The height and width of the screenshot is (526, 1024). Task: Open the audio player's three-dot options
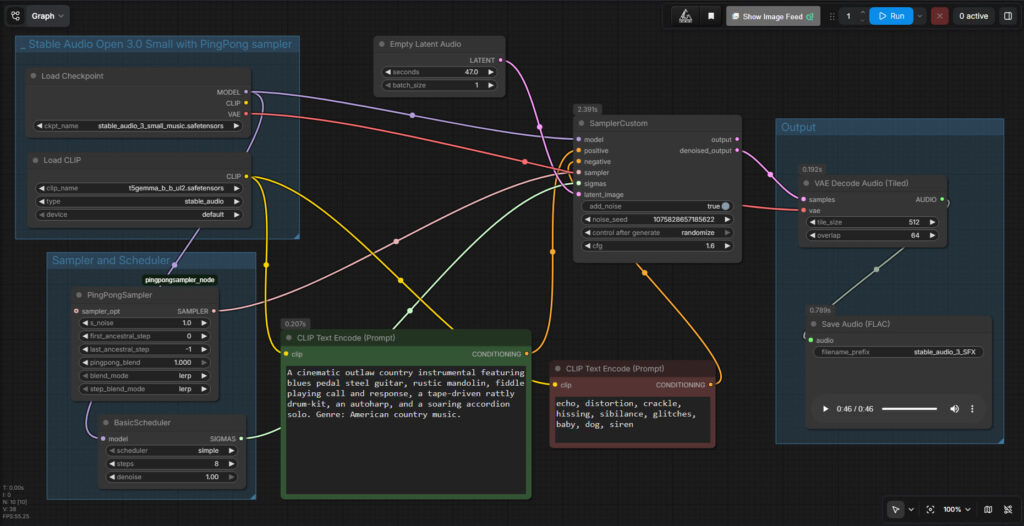click(972, 408)
